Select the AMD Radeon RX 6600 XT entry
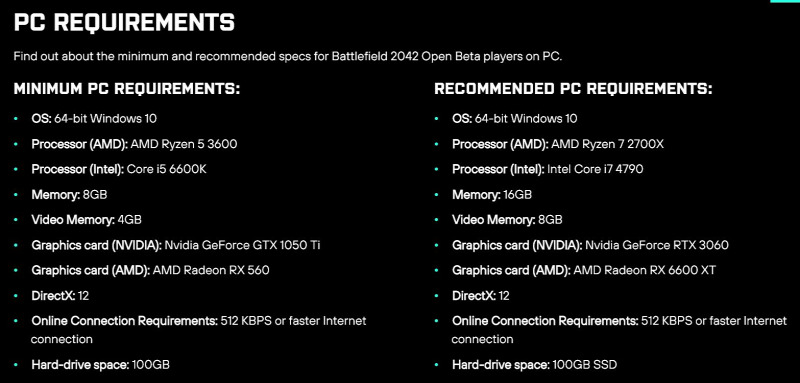800x383 pixels. click(584, 270)
